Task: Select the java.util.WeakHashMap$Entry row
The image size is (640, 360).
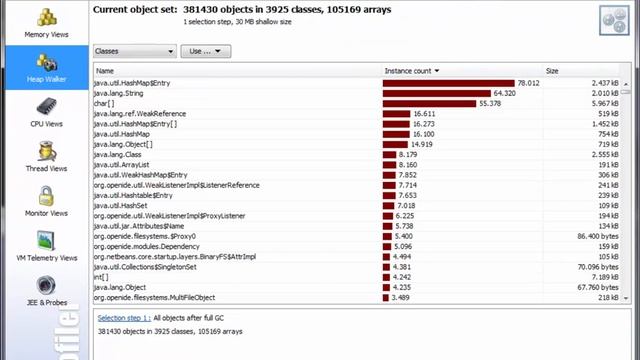Action: (x=357, y=175)
